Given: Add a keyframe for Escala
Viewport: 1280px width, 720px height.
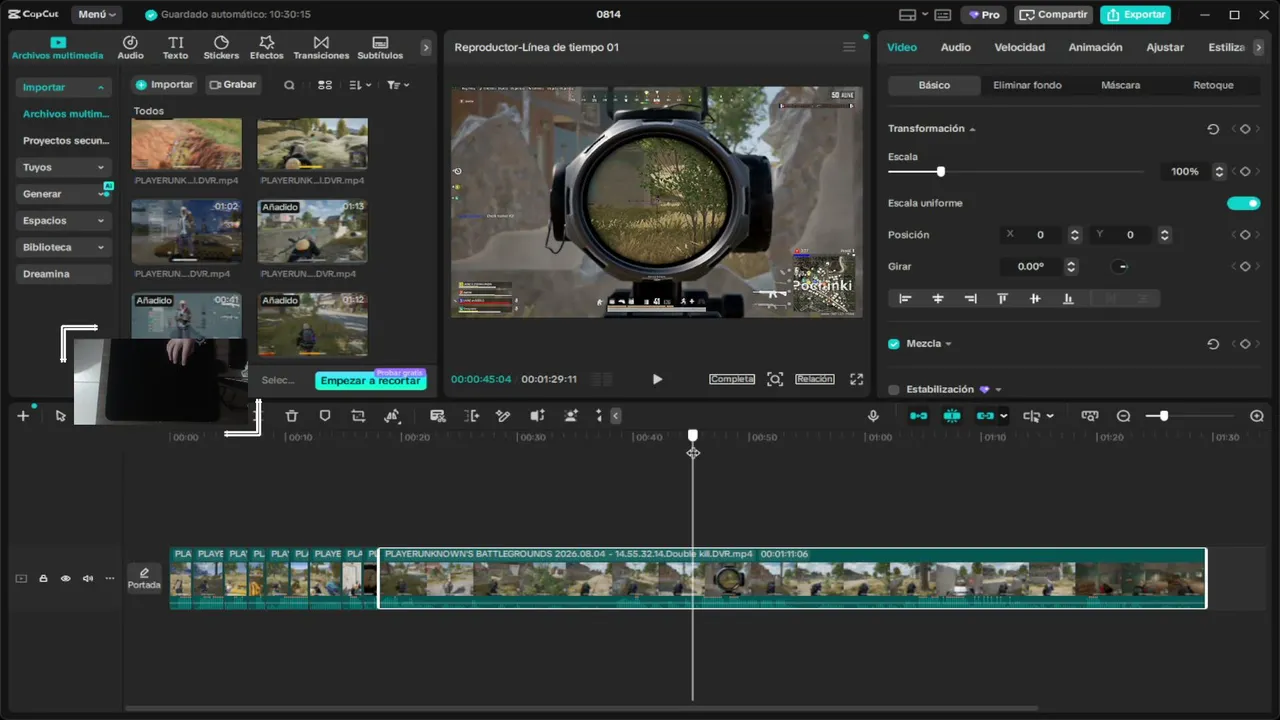Looking at the screenshot, I should (x=1245, y=172).
